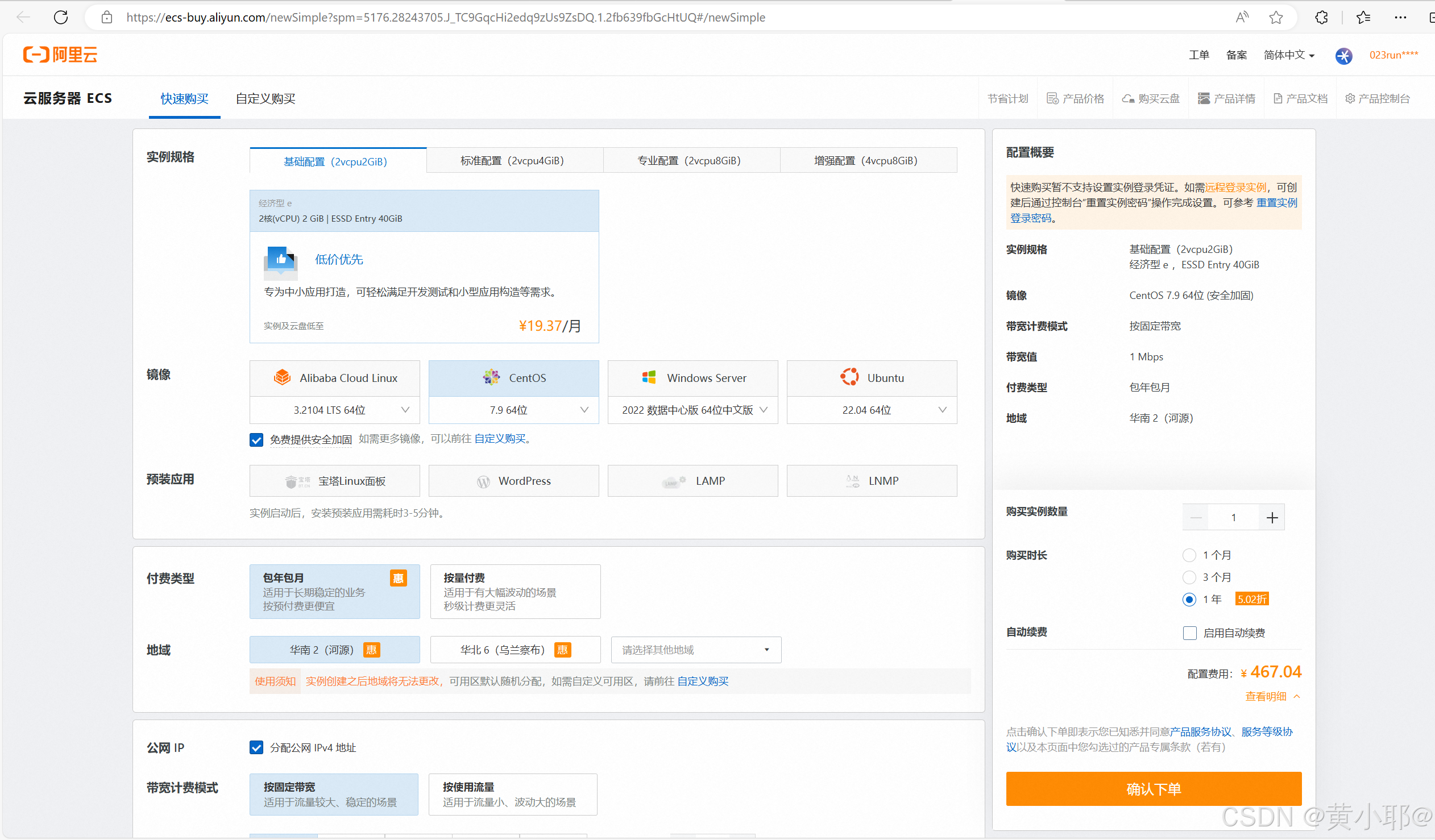The image size is (1435, 840).
Task: Expand CentOS 7.9 64-bit version dropdown
Action: click(x=513, y=410)
